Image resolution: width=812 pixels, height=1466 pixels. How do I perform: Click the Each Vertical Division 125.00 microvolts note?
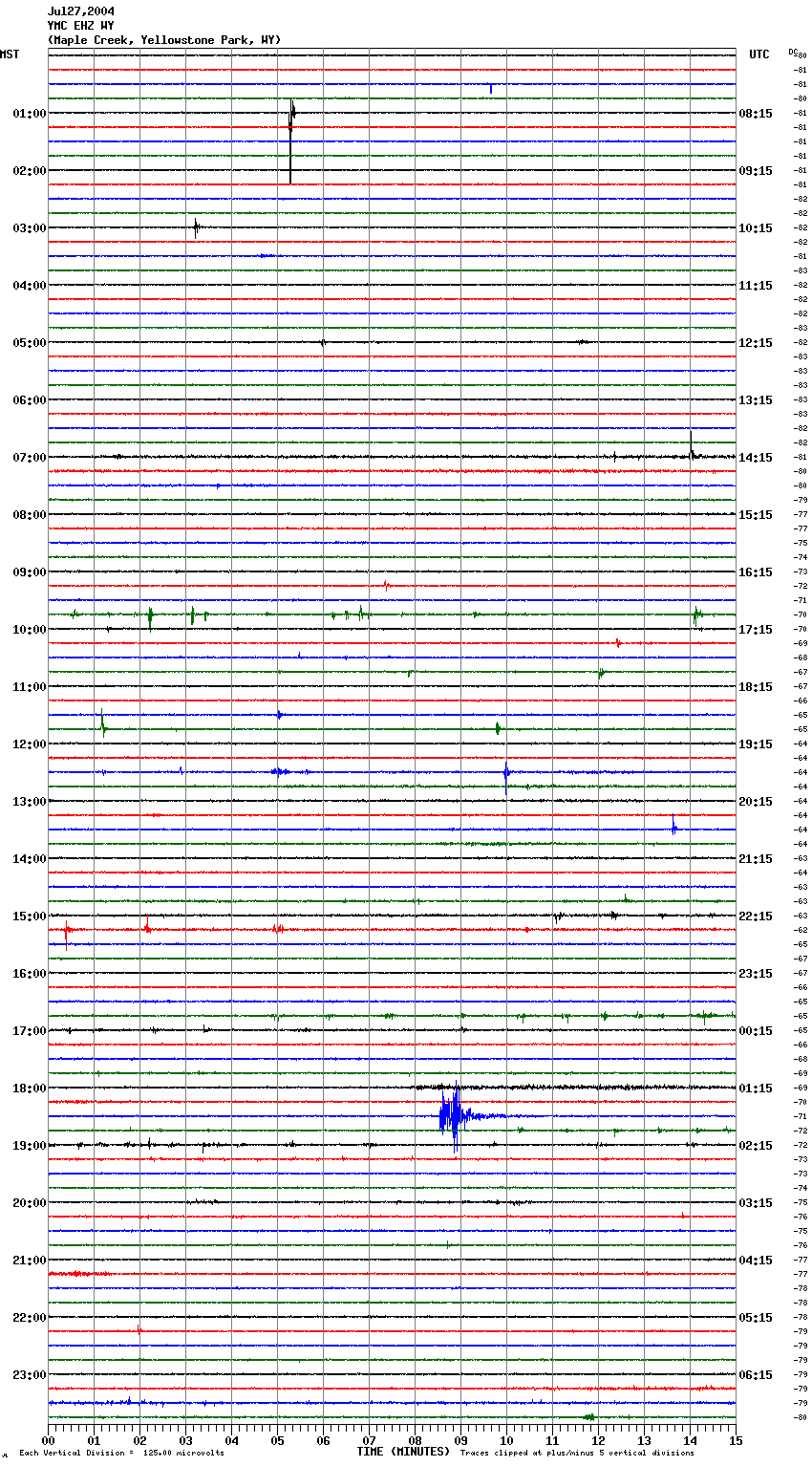(121, 1453)
